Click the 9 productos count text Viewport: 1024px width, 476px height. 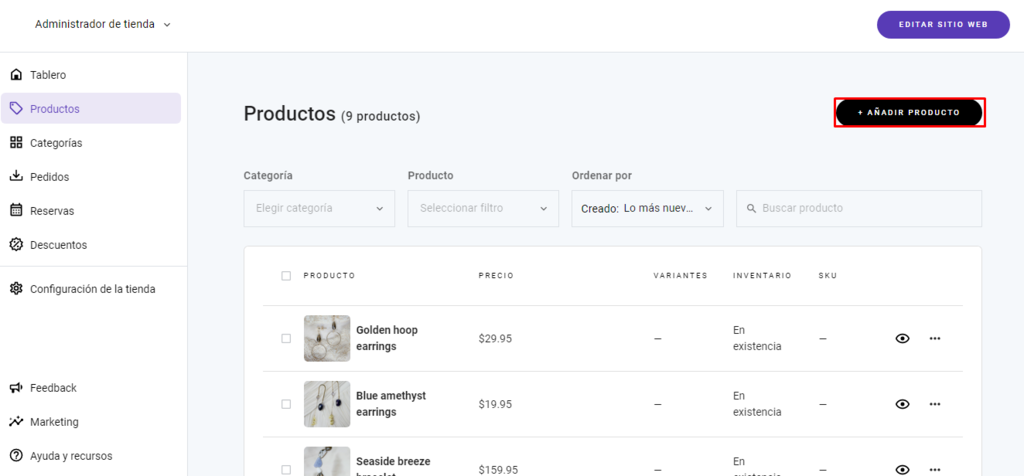pyautogui.click(x=381, y=116)
